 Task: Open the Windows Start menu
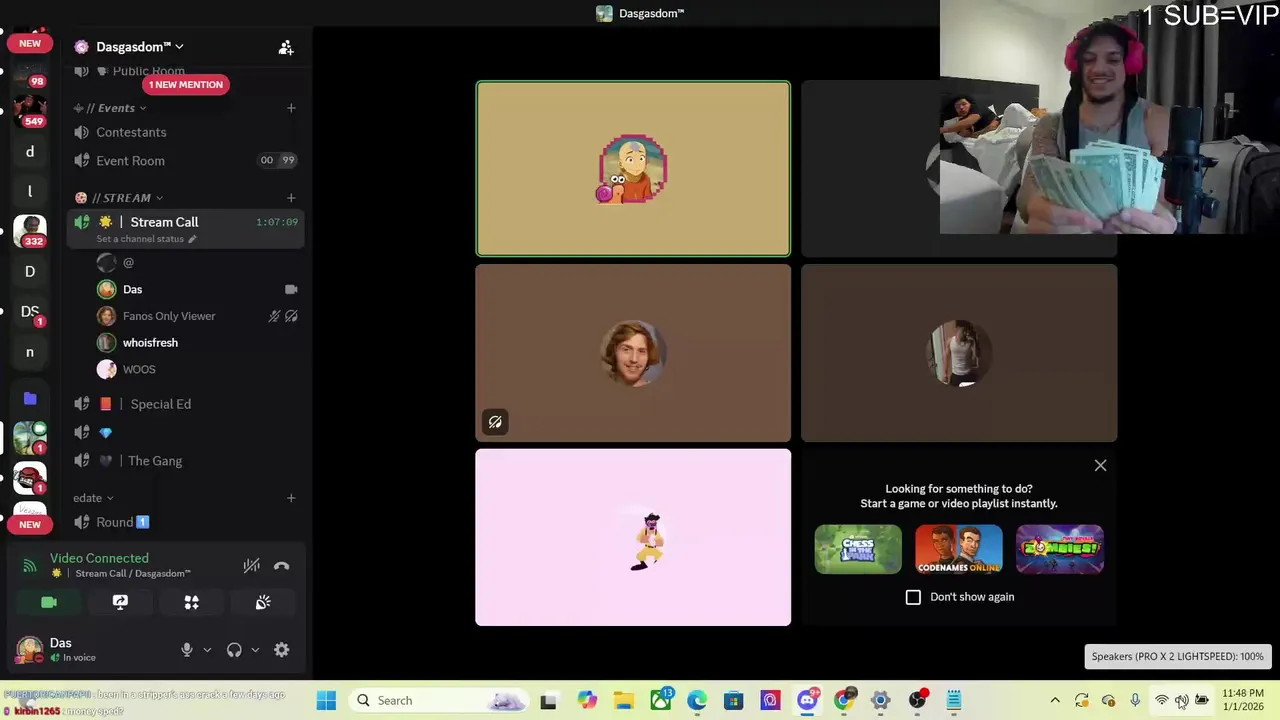pos(326,701)
